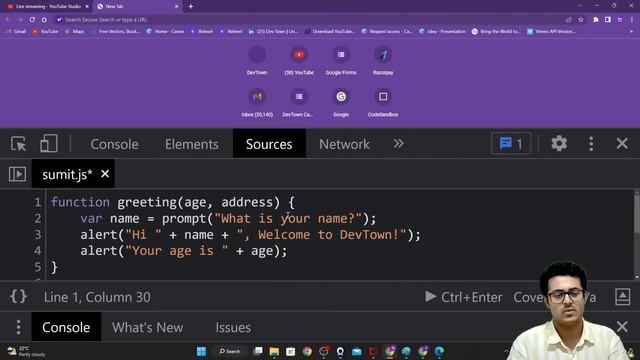Open the Gmail bookmark
The image size is (640, 360).
(x=17, y=31)
